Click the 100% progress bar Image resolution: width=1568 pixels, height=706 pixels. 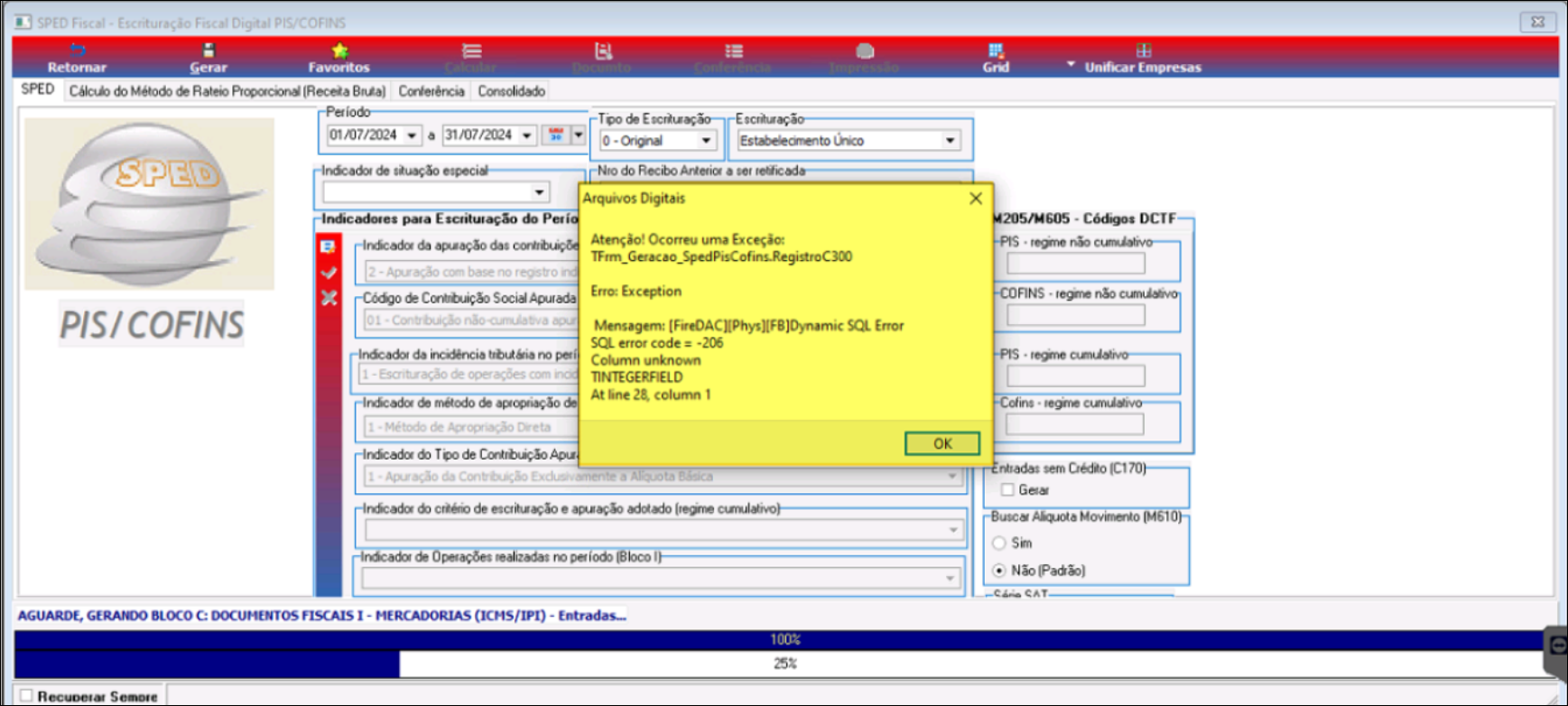pyautogui.click(x=784, y=639)
